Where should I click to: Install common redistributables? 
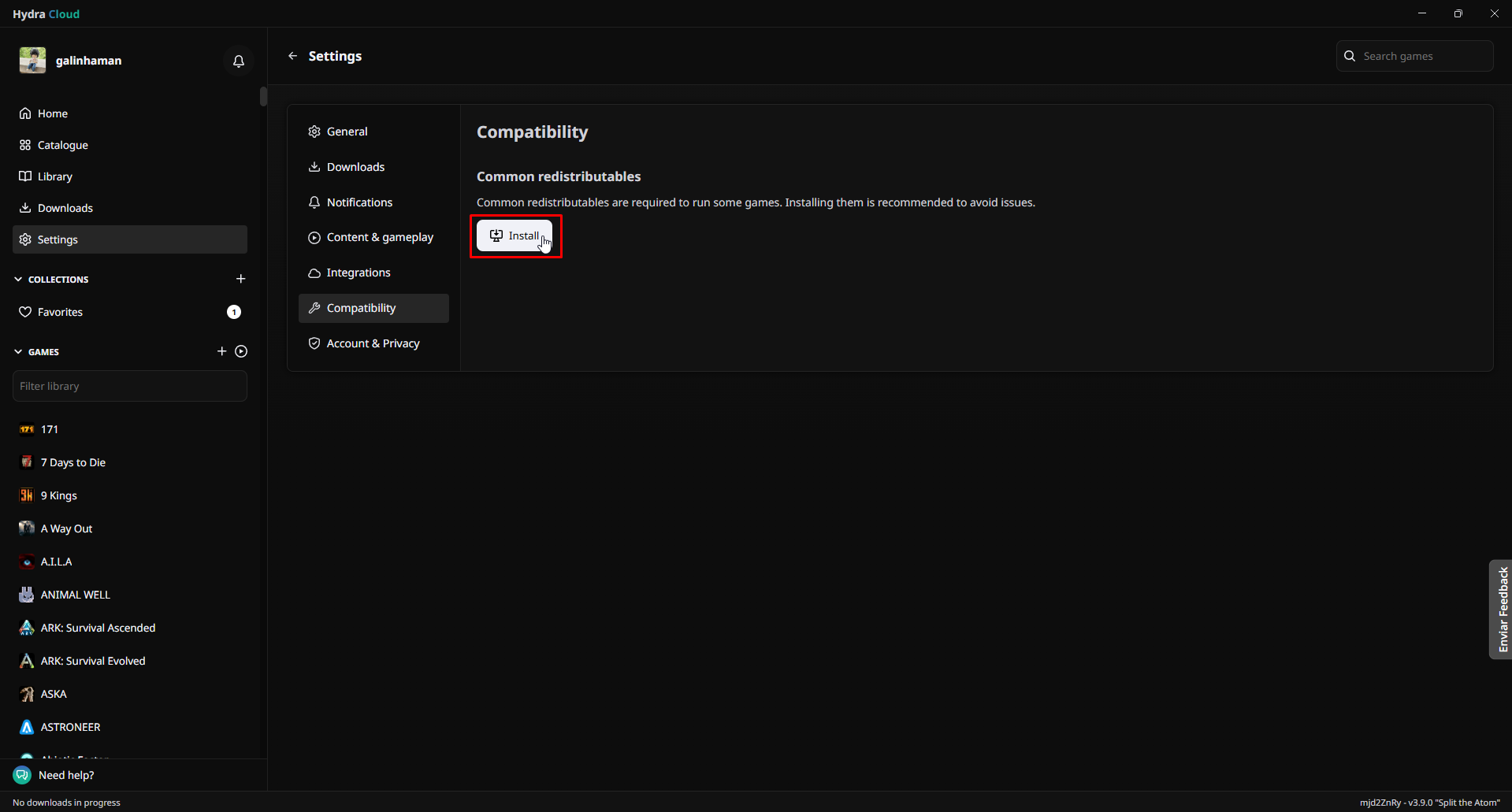(515, 235)
